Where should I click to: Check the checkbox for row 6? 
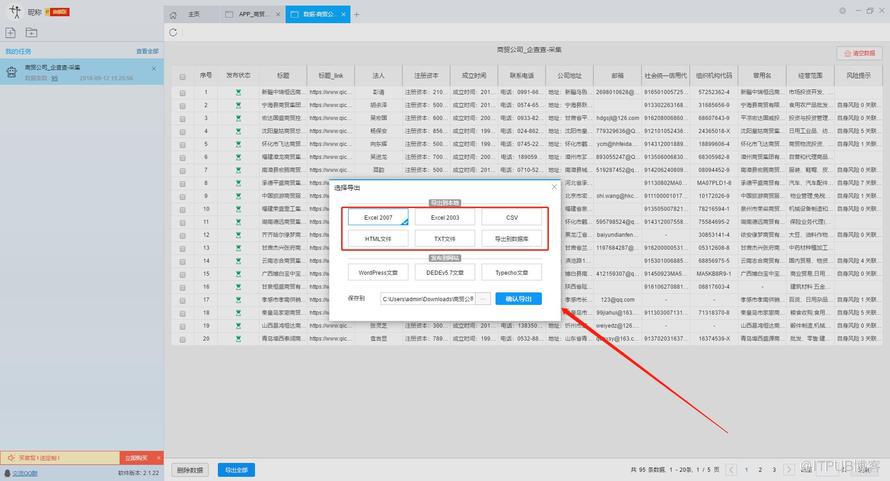[182, 158]
